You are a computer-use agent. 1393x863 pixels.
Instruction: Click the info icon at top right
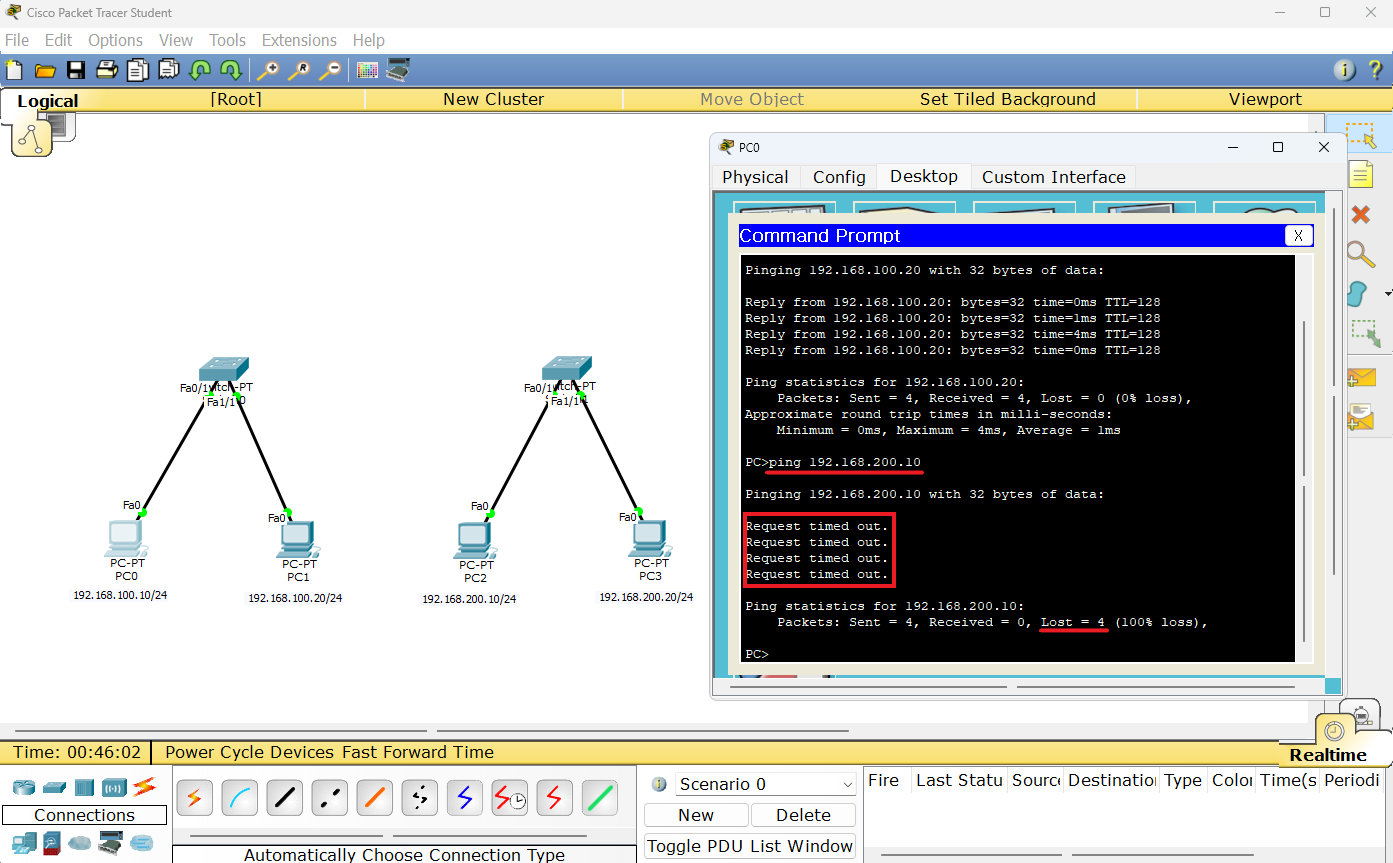tap(1345, 70)
